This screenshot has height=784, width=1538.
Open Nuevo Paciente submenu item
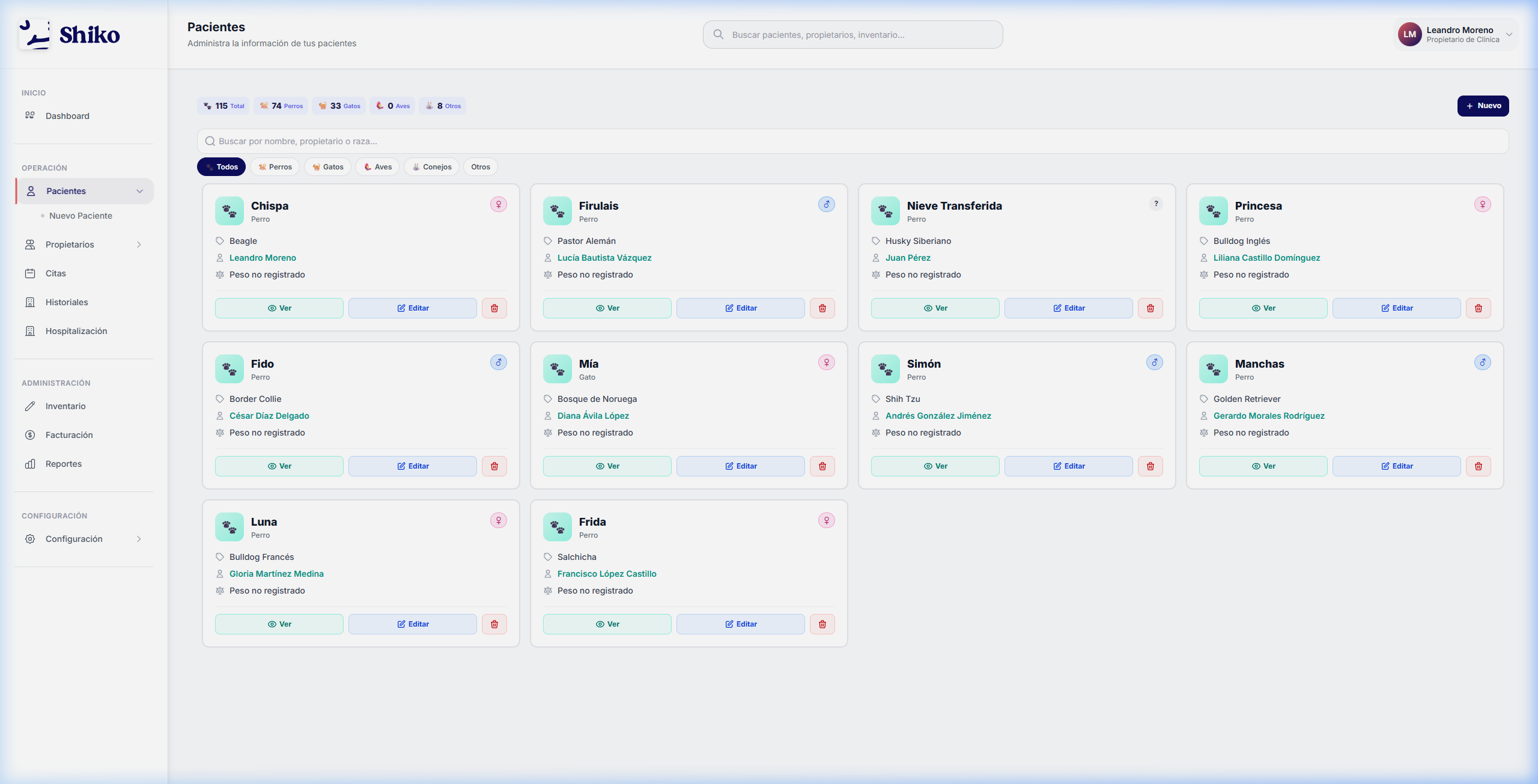click(81, 216)
